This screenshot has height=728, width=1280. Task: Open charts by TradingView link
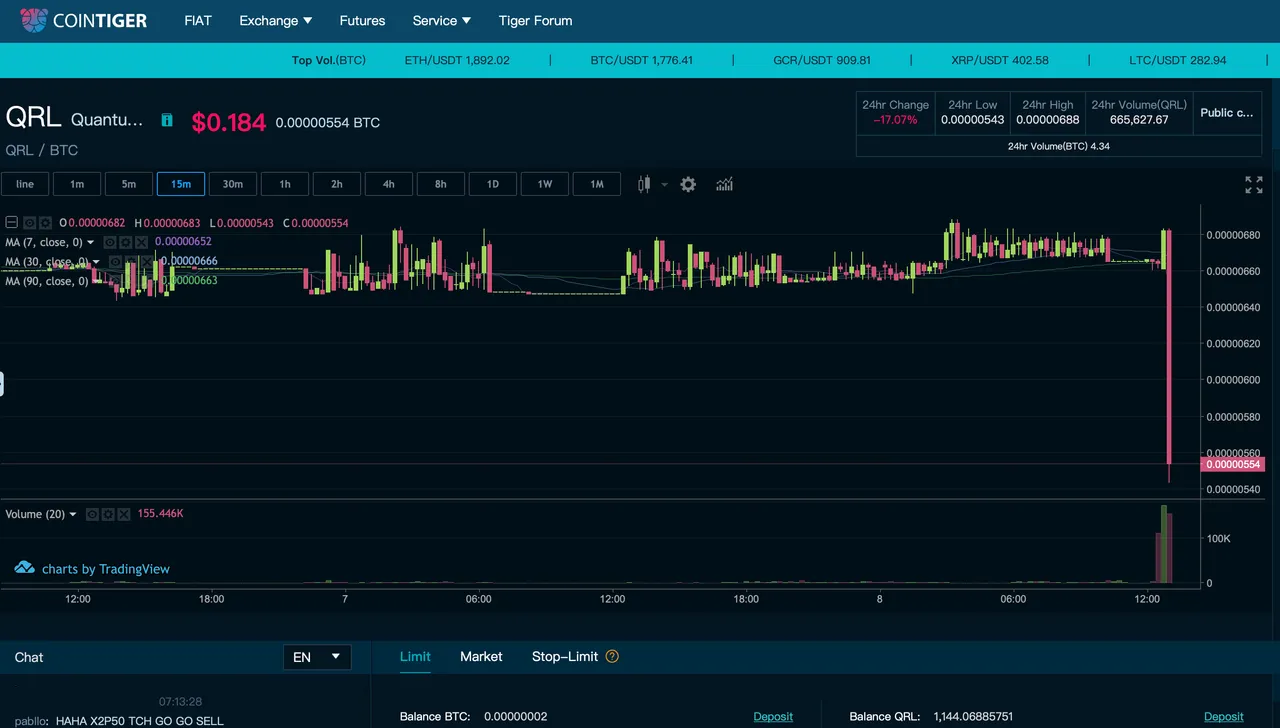106,569
